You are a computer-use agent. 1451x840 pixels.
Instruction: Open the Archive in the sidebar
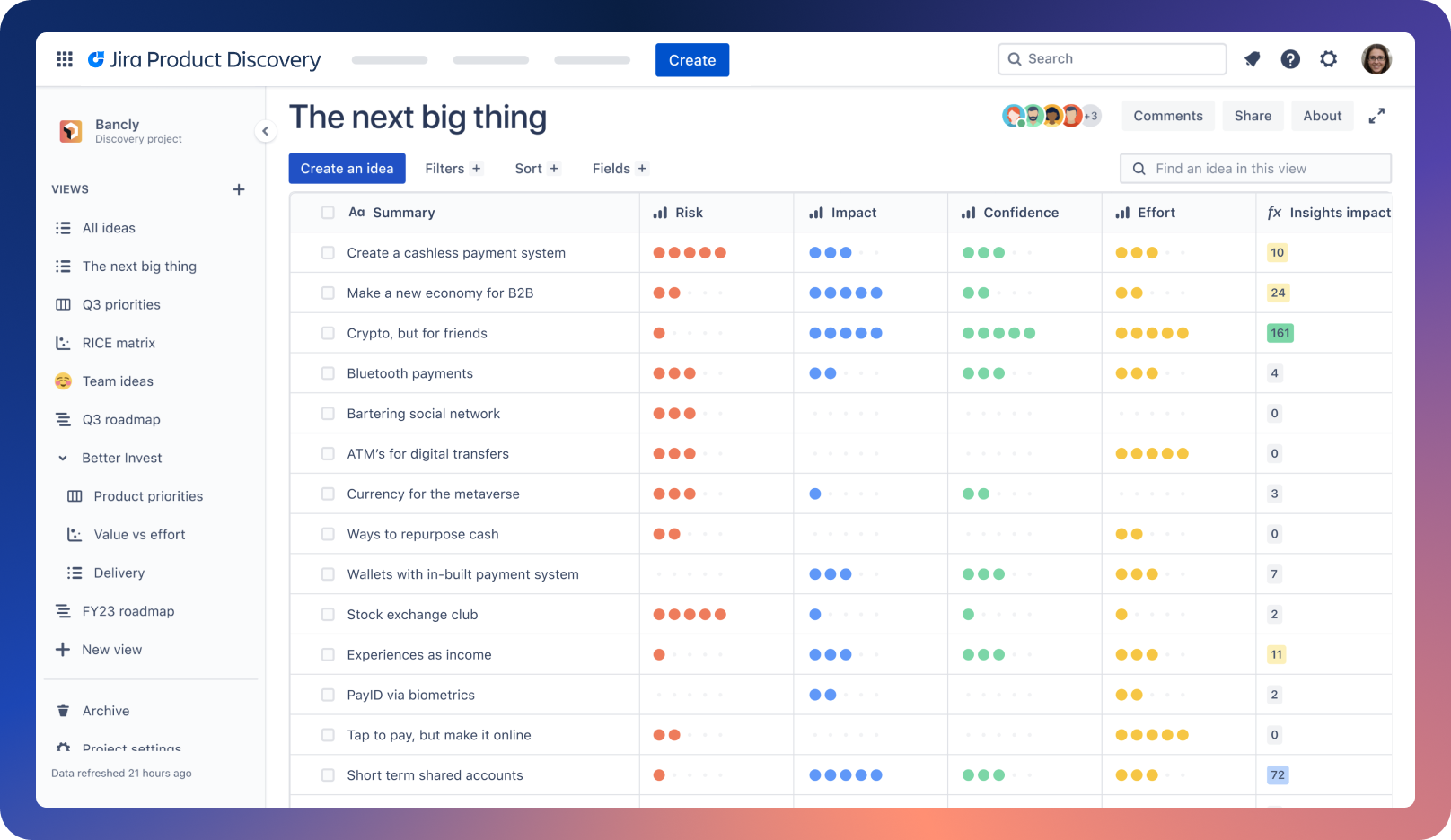(105, 711)
